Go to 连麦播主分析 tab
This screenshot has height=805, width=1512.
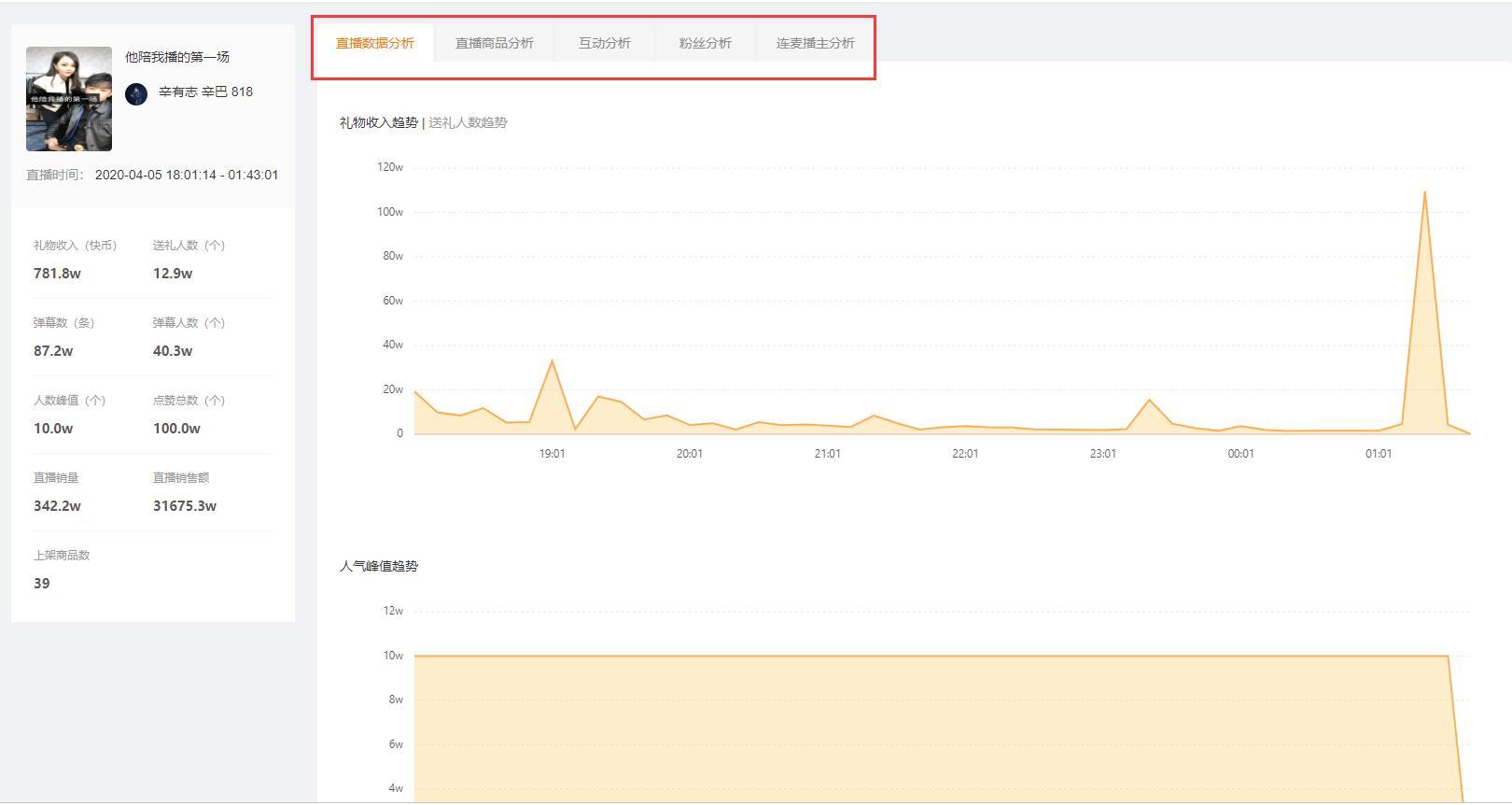815,43
